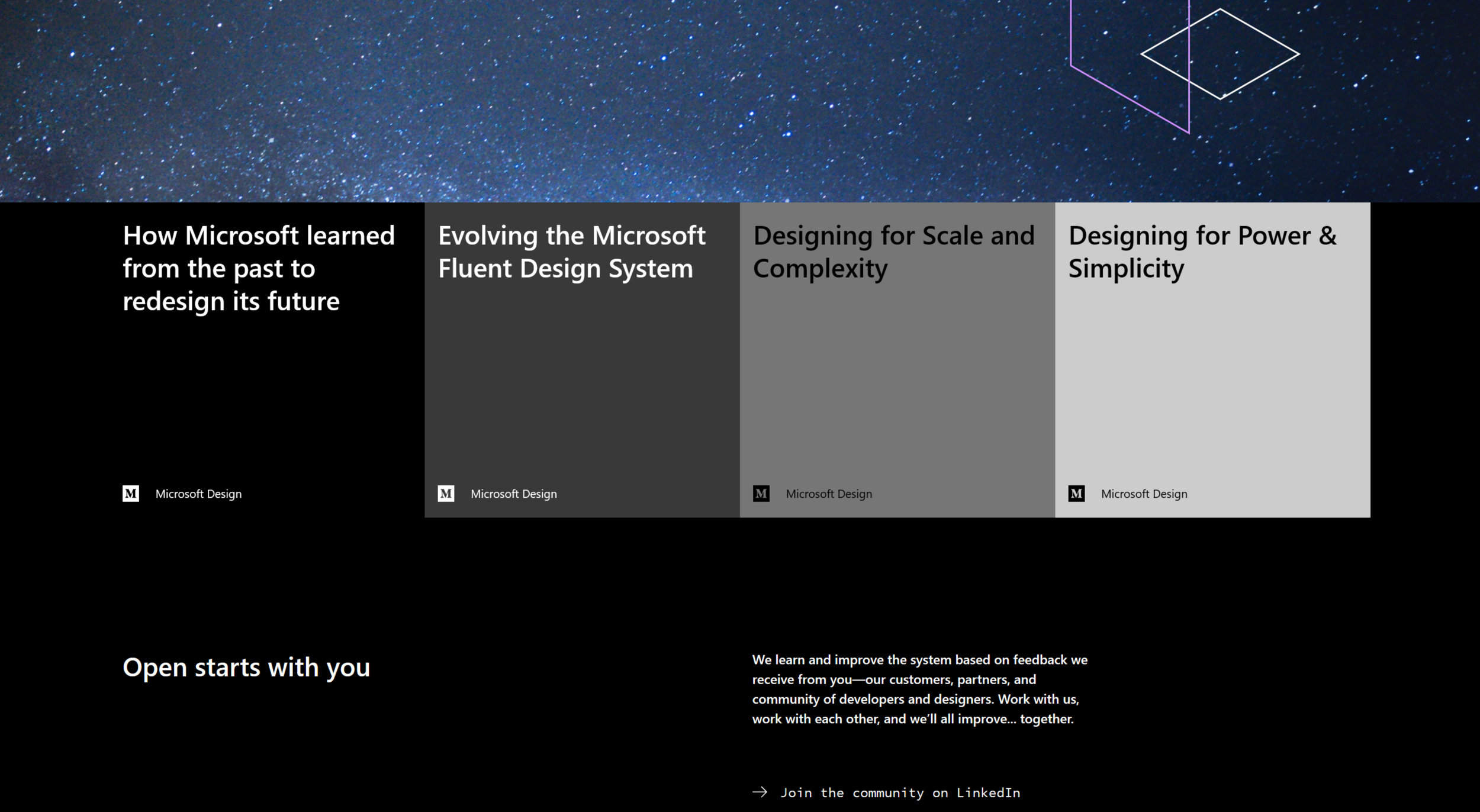Click arrow icon before 'Join the community'

760,792
